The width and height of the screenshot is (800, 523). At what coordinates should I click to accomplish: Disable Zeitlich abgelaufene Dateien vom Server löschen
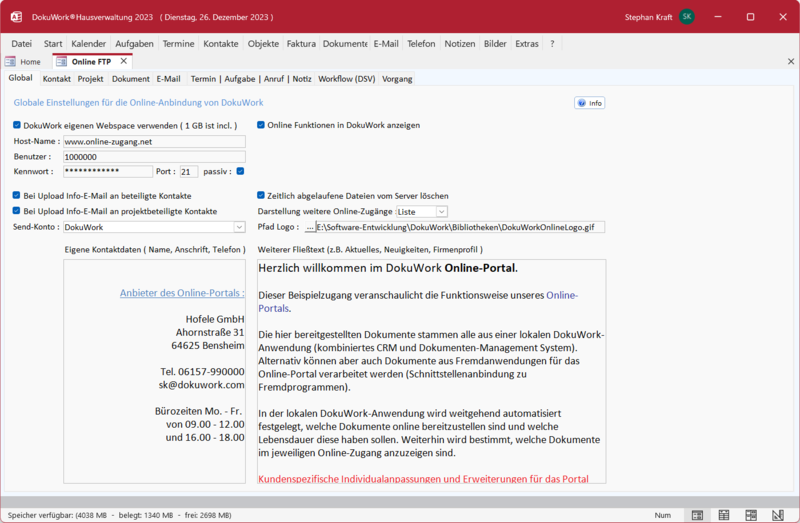click(261, 196)
